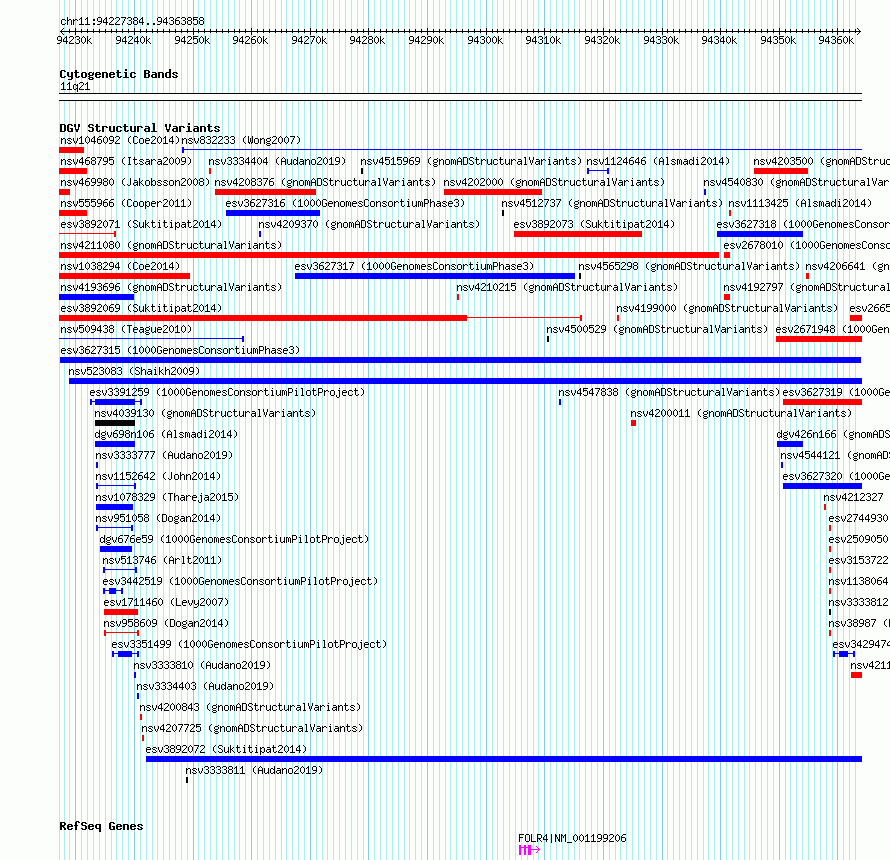
Task: Click the DGV Structural Variants track title
Action: point(140,128)
